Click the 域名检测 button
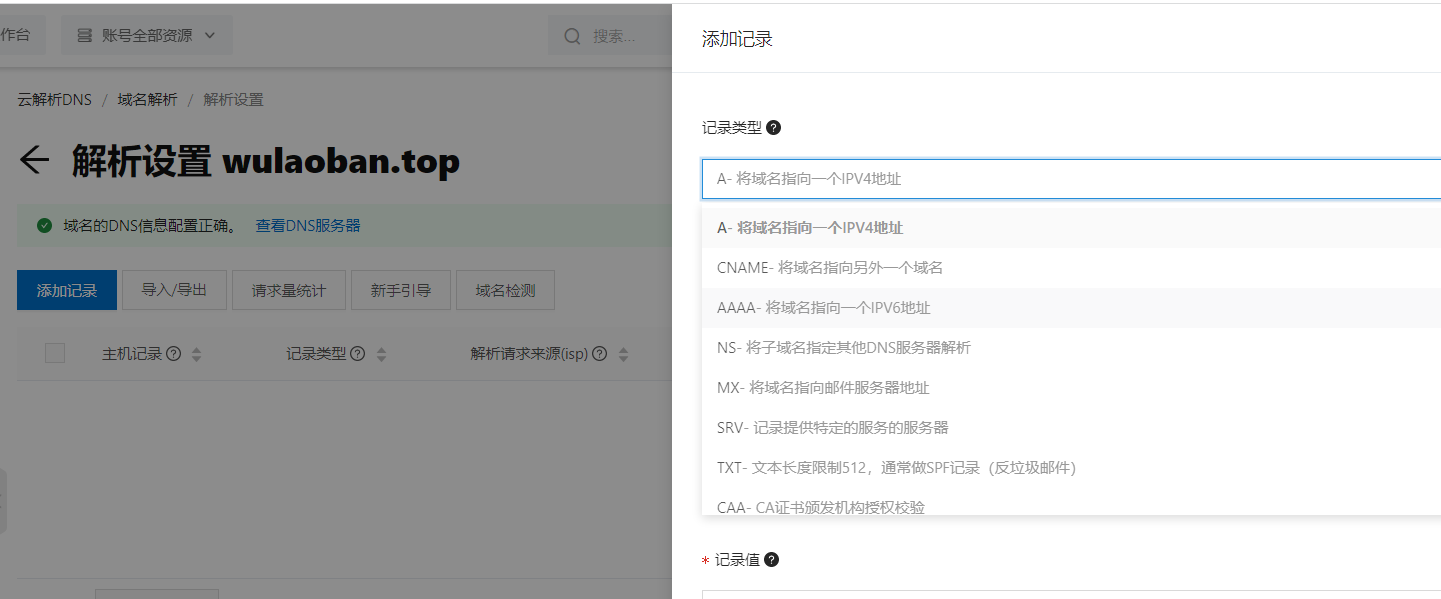 click(x=505, y=291)
